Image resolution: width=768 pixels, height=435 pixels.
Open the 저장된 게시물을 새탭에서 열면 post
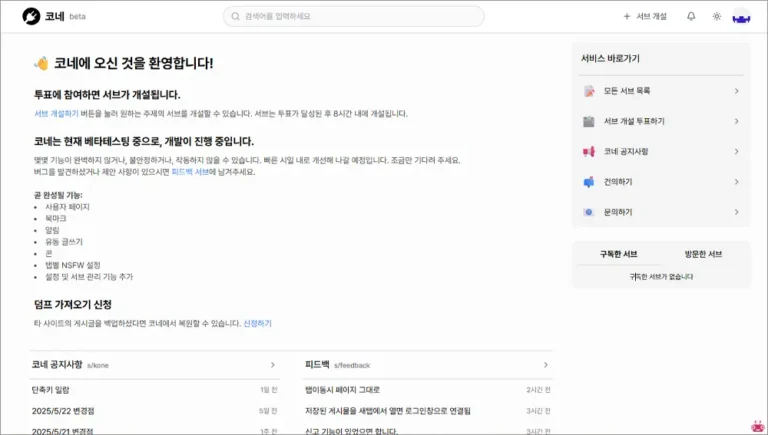click(x=387, y=411)
